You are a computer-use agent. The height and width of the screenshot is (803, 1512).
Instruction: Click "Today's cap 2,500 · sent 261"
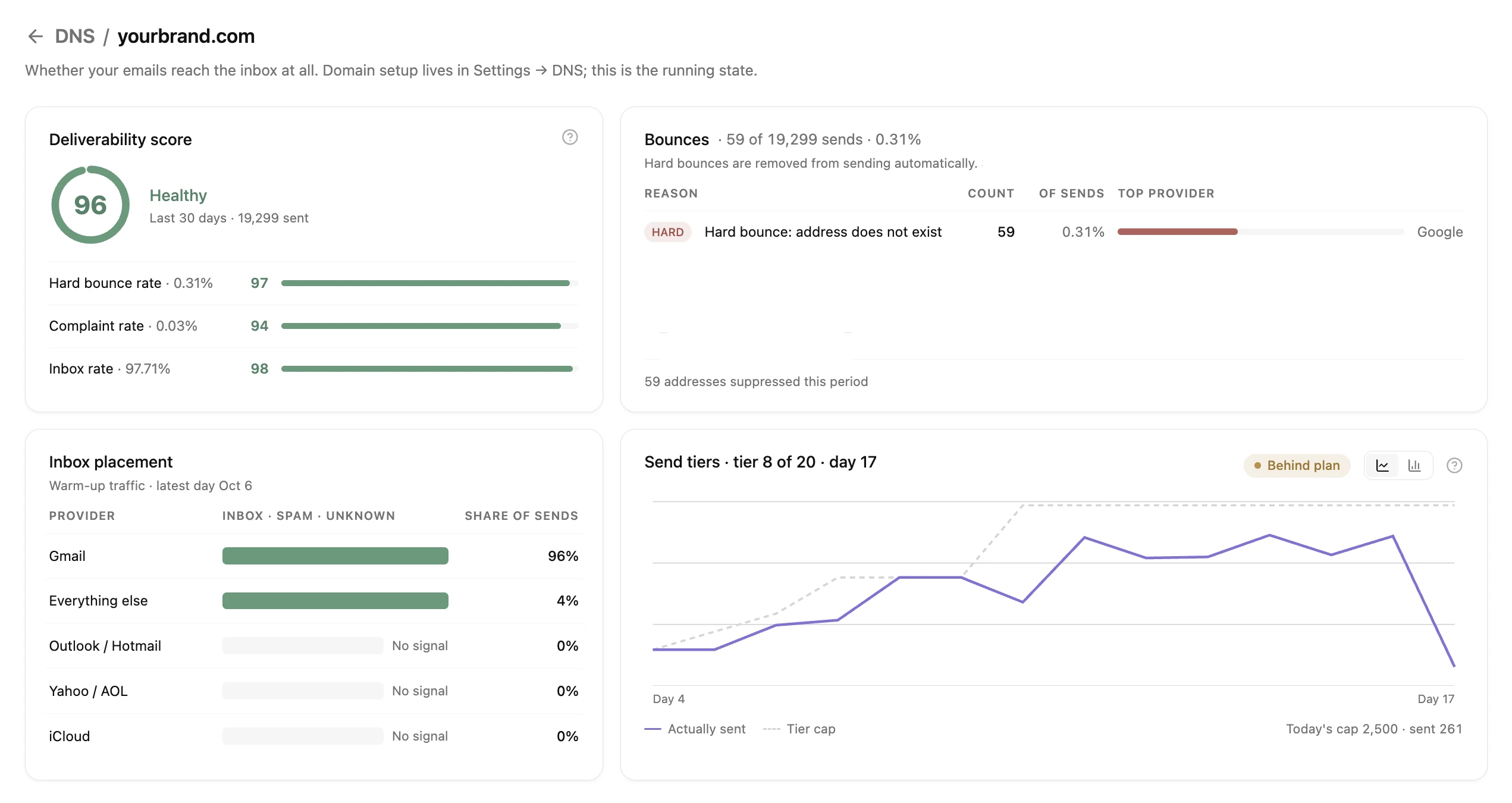(1374, 729)
